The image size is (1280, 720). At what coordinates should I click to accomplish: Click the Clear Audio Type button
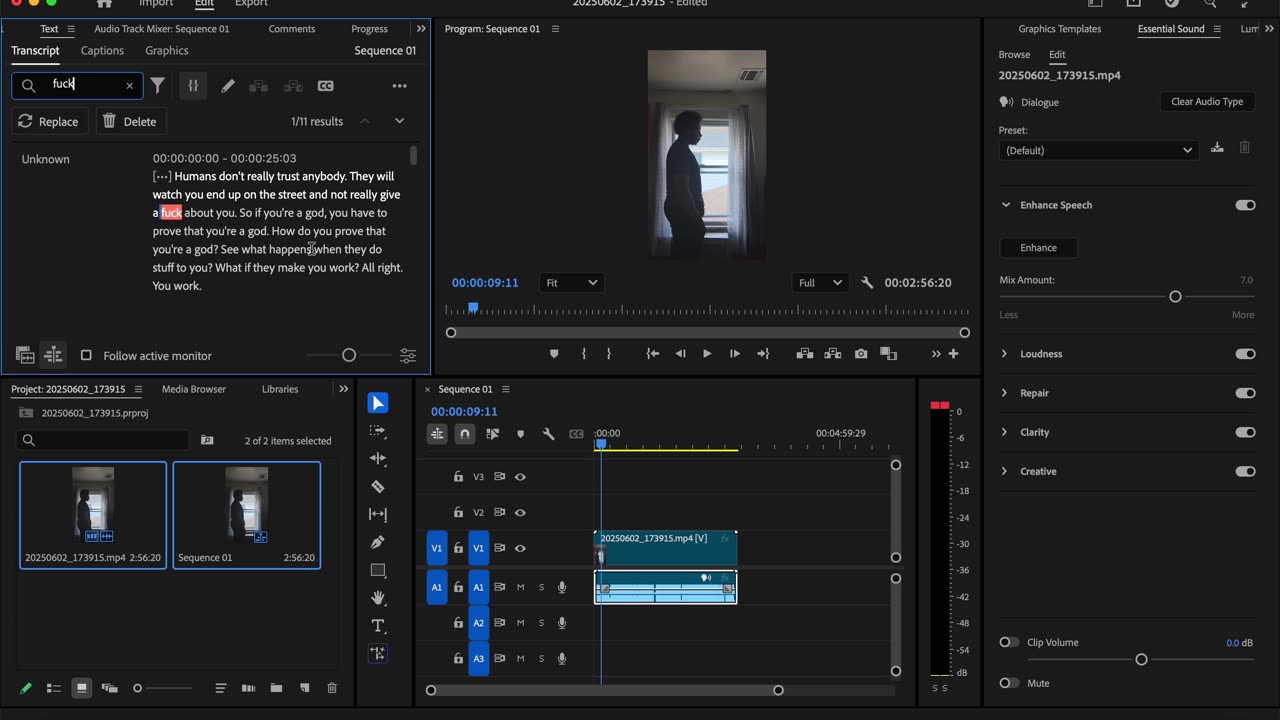[x=1207, y=102]
